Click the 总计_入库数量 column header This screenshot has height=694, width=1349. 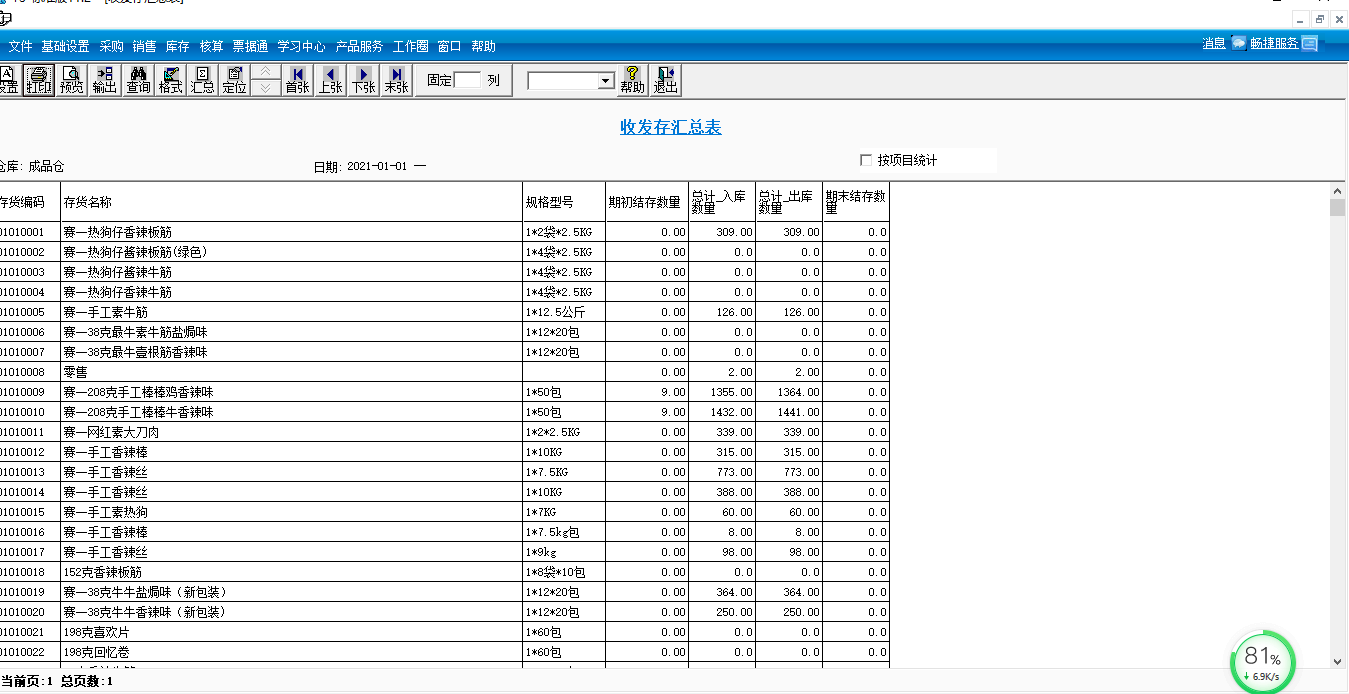[722, 202]
